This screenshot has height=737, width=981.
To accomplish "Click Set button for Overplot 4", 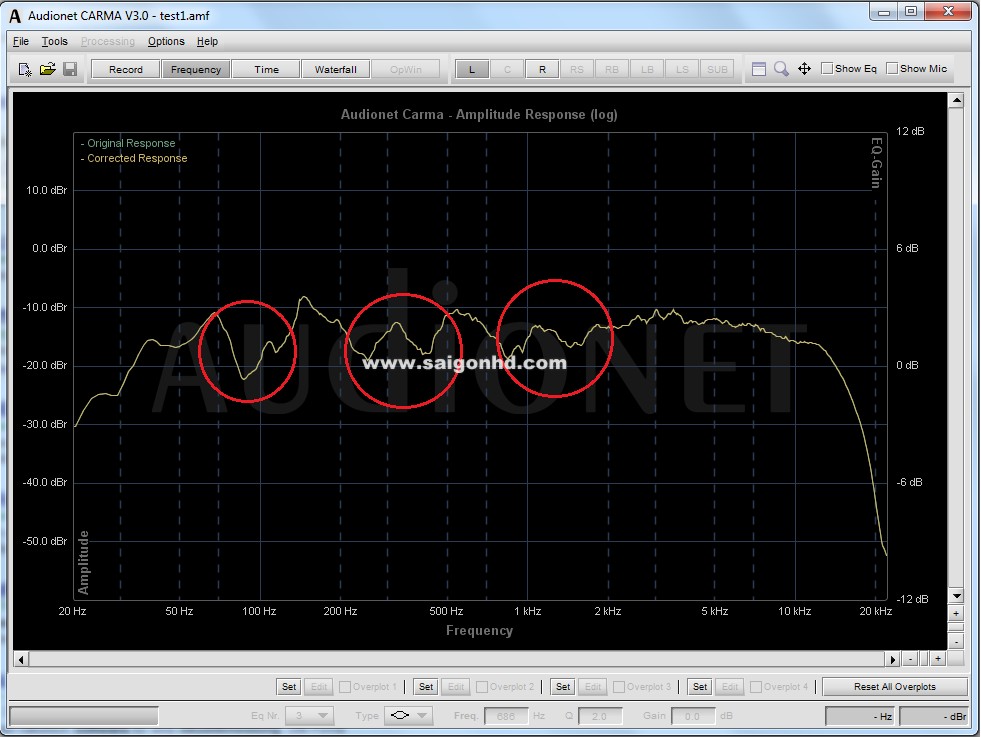I will click(x=700, y=687).
